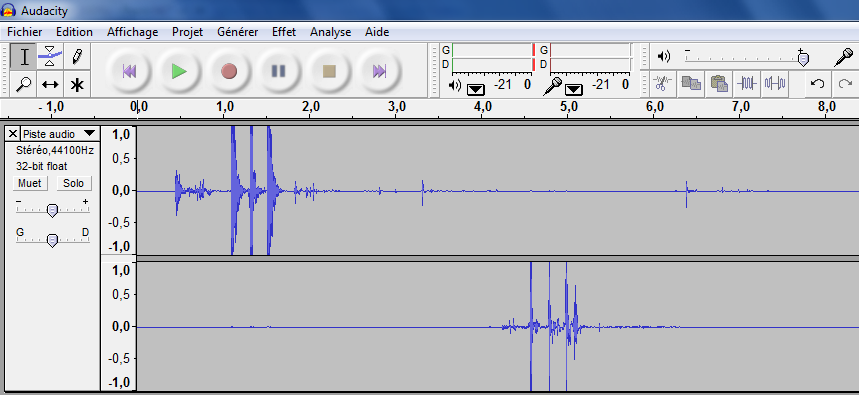Select the Envelope tool

click(x=50, y=57)
